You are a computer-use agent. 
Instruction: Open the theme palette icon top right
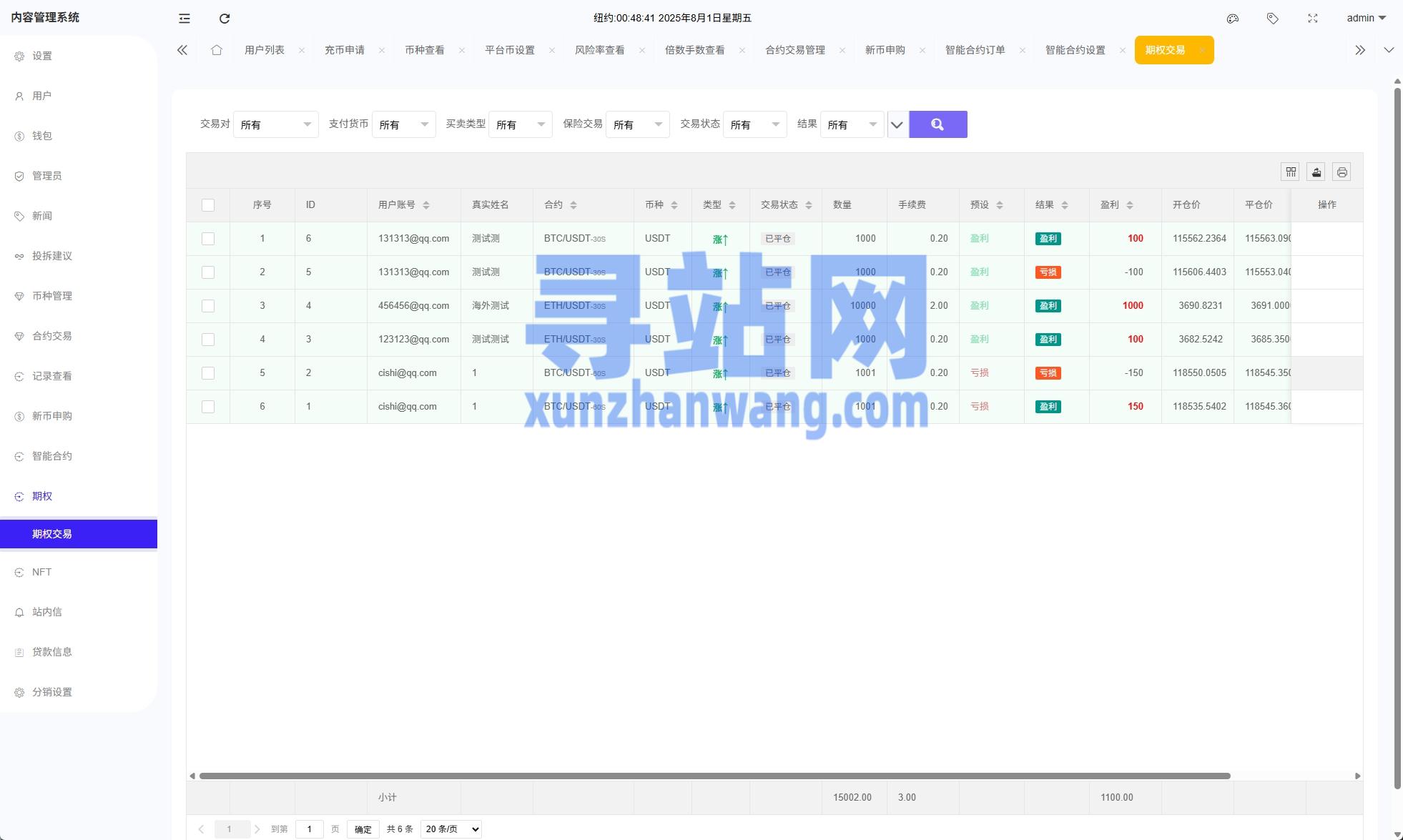(1232, 18)
